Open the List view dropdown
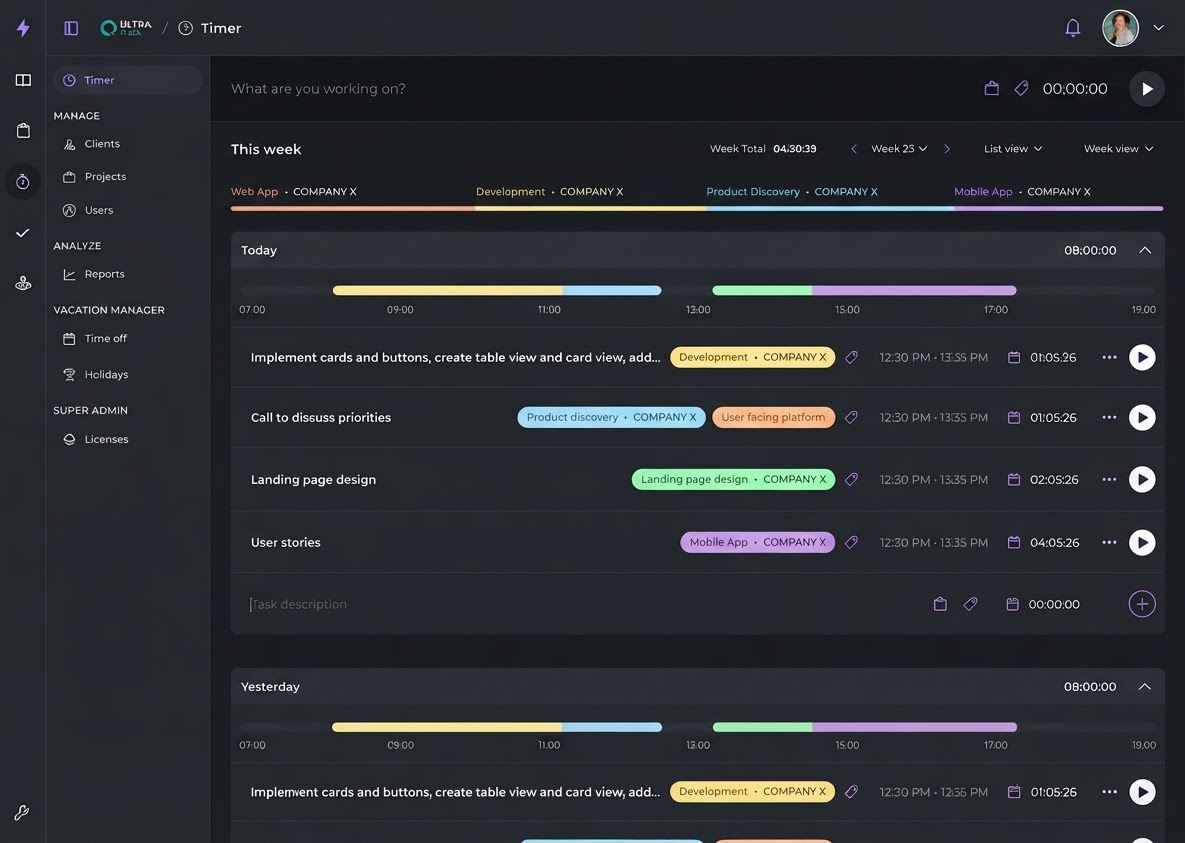 1013,149
